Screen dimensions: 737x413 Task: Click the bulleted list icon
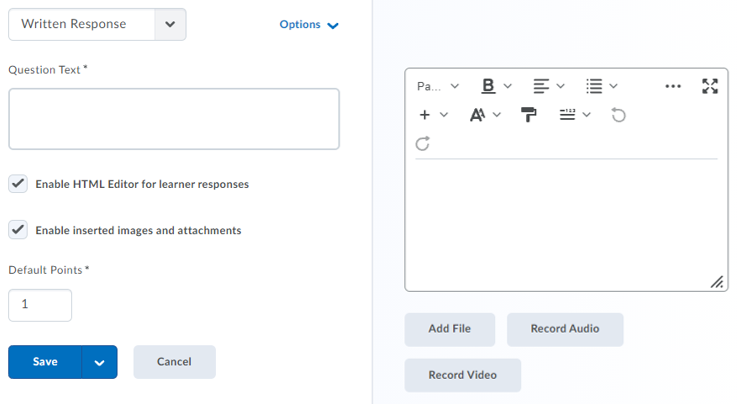point(594,86)
